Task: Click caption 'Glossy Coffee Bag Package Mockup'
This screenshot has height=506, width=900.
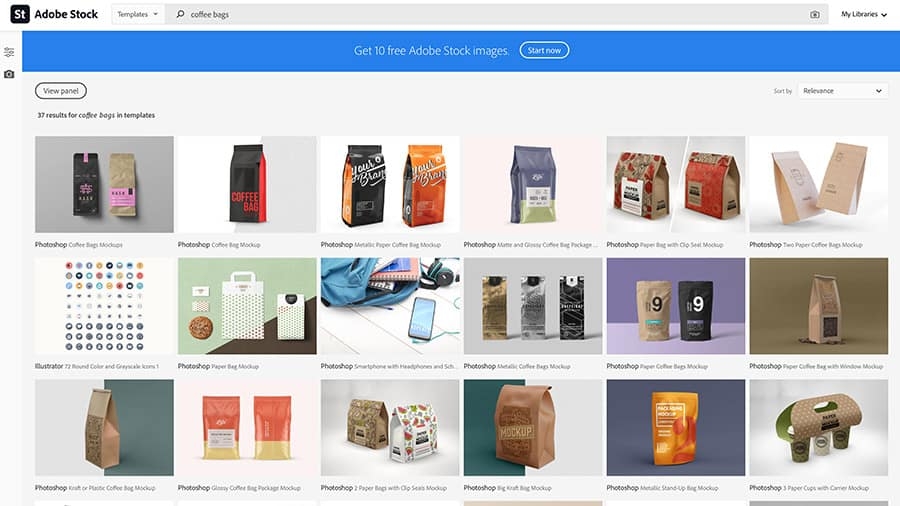Action: 256,488
